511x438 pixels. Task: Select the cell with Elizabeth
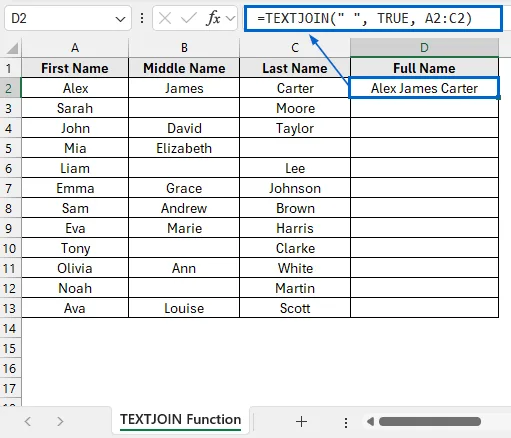coord(184,148)
